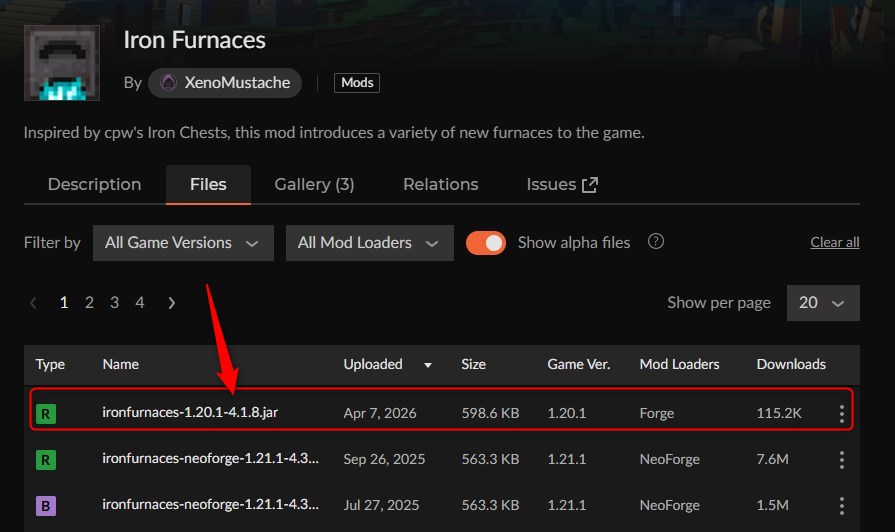Toggle the Show alpha files switch
The width and height of the screenshot is (895, 532).
pyautogui.click(x=486, y=243)
